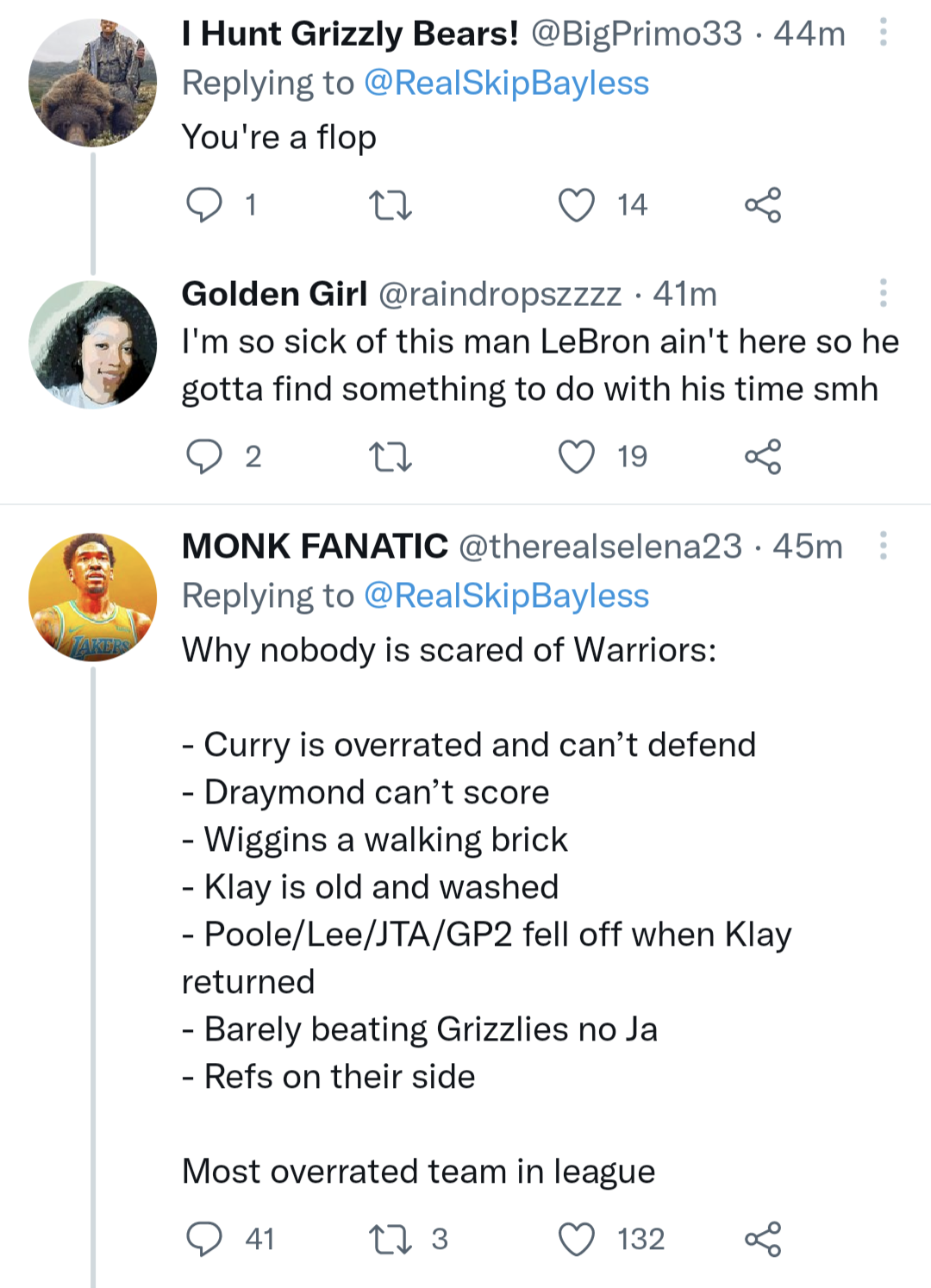The width and height of the screenshot is (931, 1288).
Task: Retweet the "You're a flop" tweet
Action: point(390,205)
